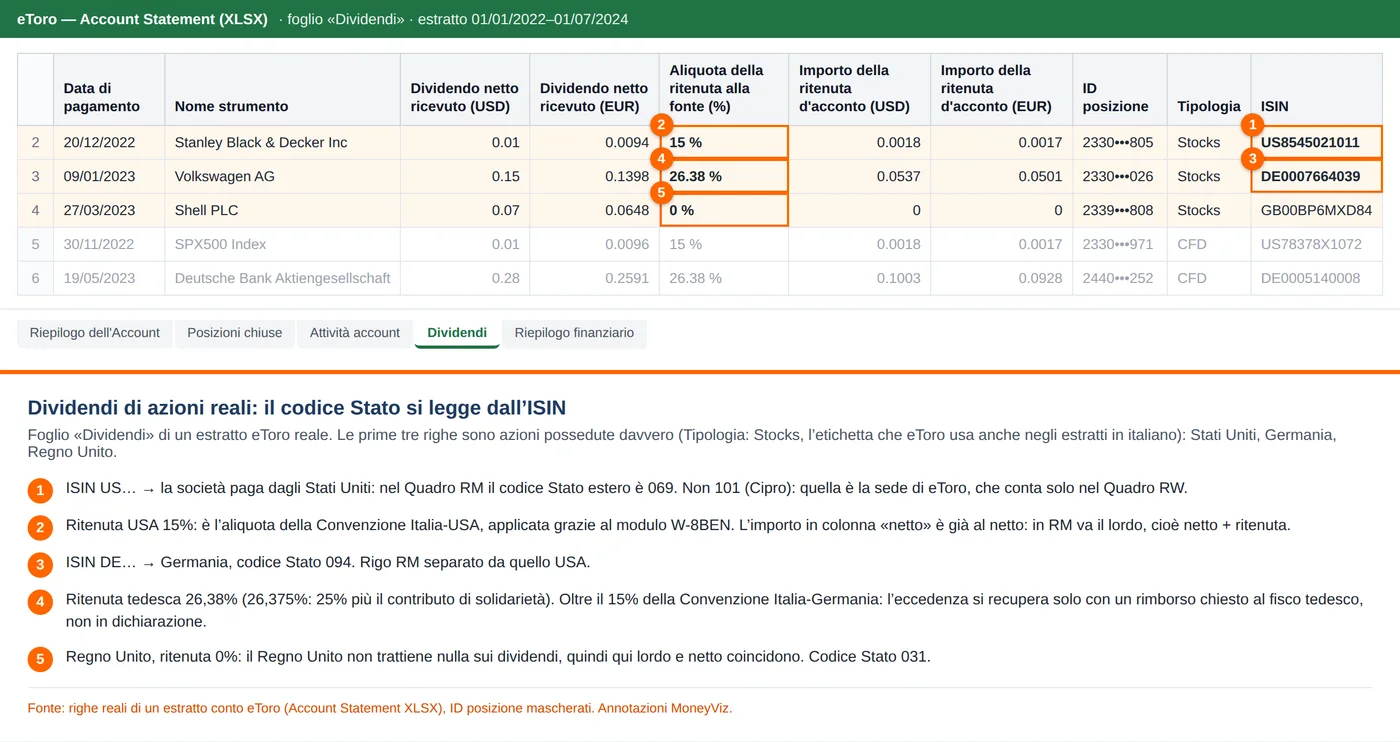
Task: Select the row 2 number header
Action: [36, 143]
